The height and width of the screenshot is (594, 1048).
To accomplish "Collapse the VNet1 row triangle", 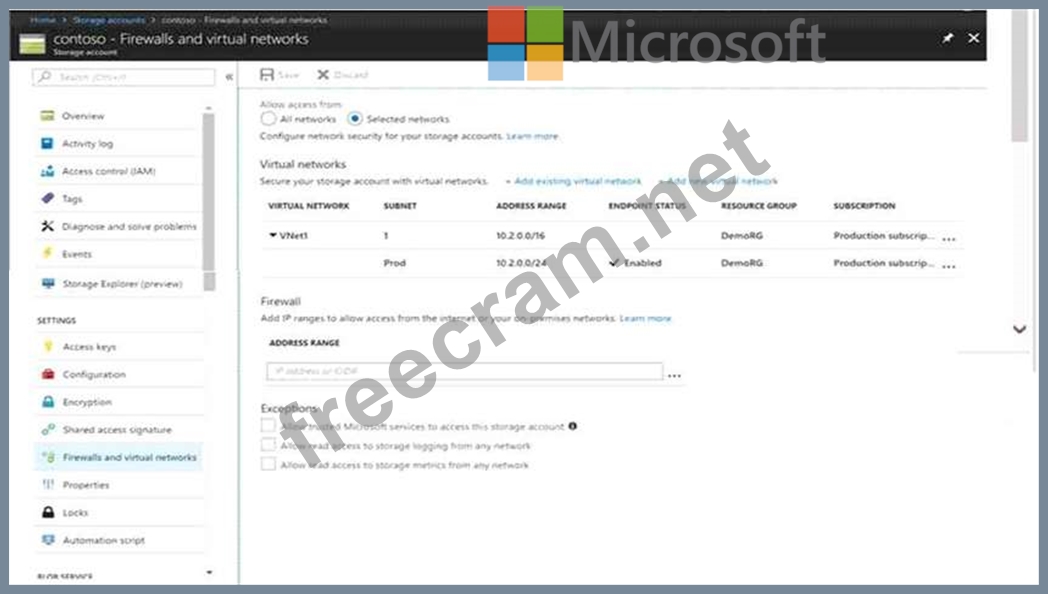I will point(273,235).
